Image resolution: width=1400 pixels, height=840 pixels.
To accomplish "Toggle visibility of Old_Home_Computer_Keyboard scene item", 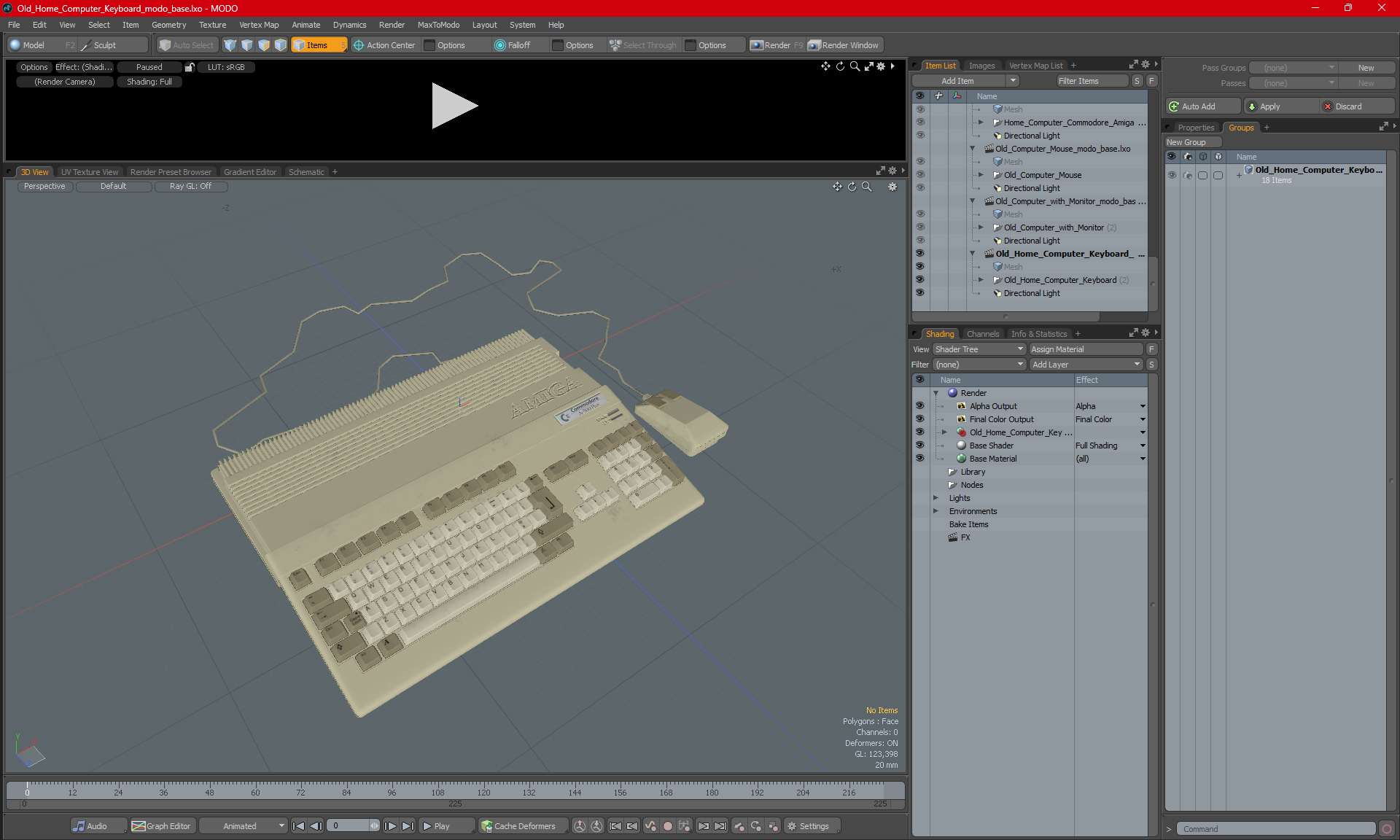I will [920, 254].
